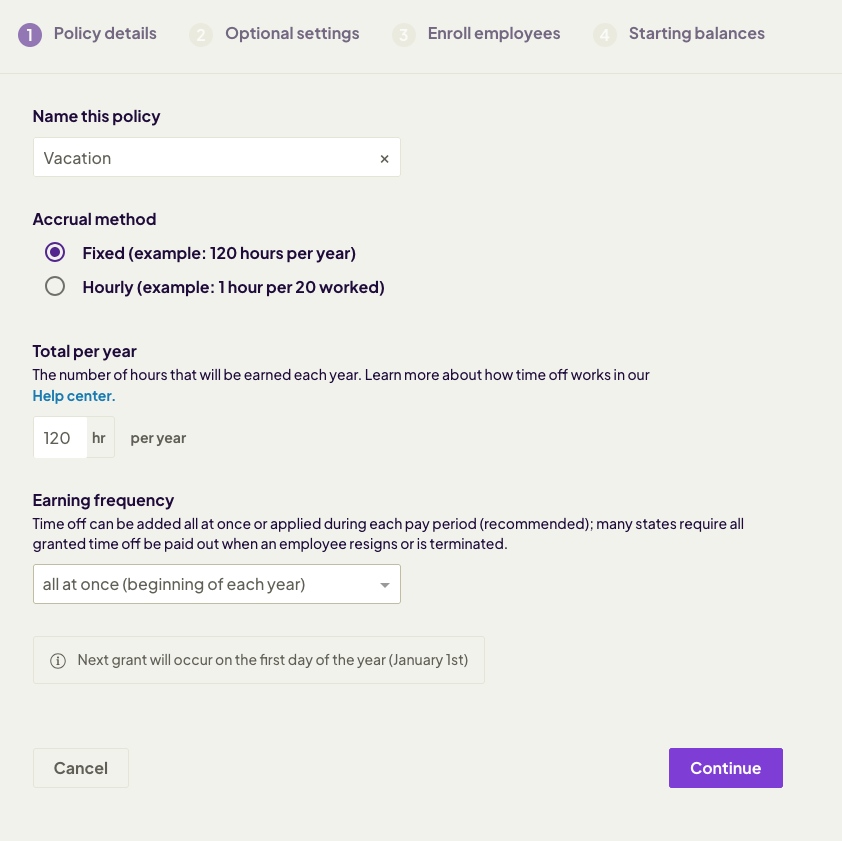The width and height of the screenshot is (842, 841).
Task: Click the info icon beside the grant notice
Action: point(58,660)
